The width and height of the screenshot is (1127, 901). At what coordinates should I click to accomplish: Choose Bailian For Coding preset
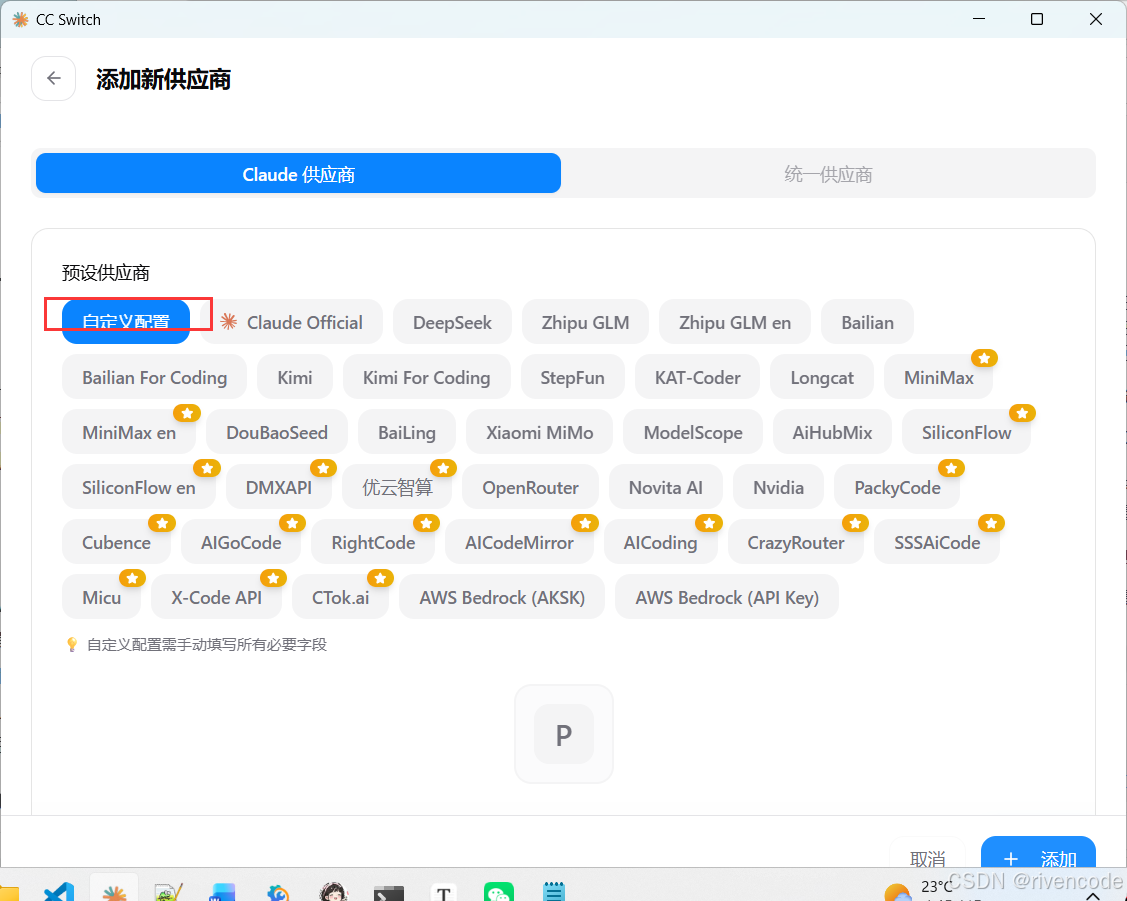(155, 377)
